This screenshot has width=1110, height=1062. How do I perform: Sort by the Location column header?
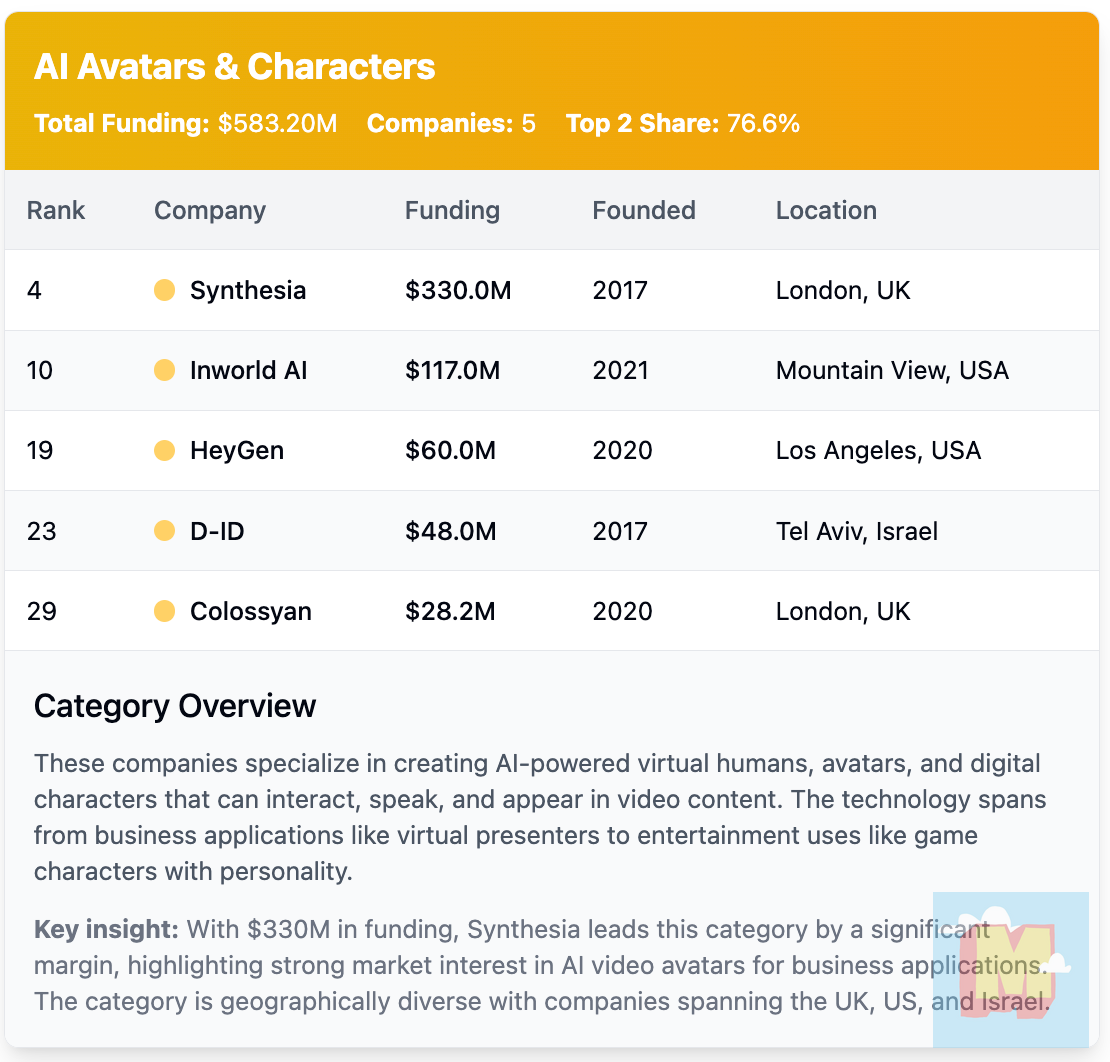pos(826,210)
